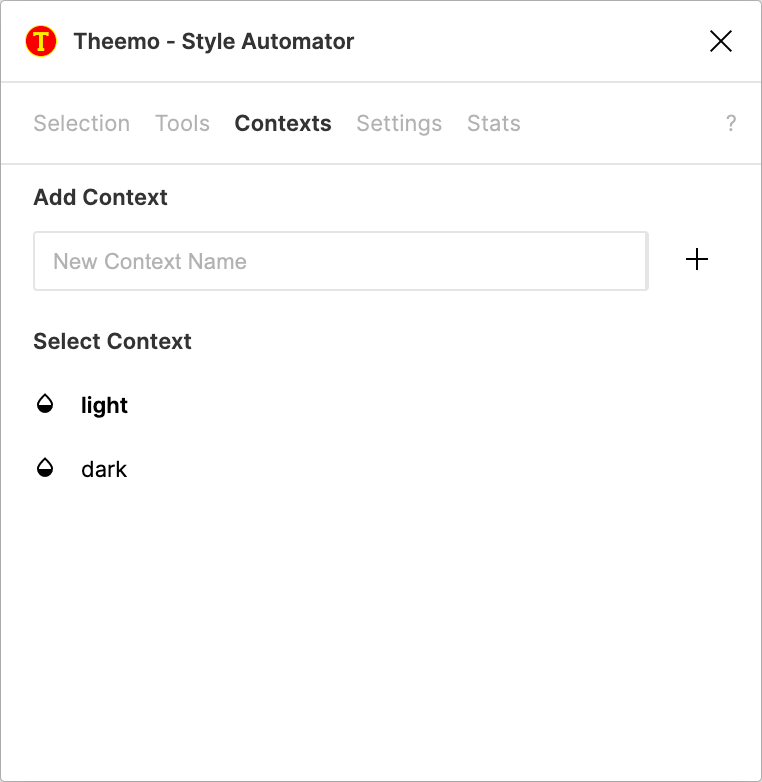
Task: Click the plus icon to add context
Action: pyautogui.click(x=697, y=260)
